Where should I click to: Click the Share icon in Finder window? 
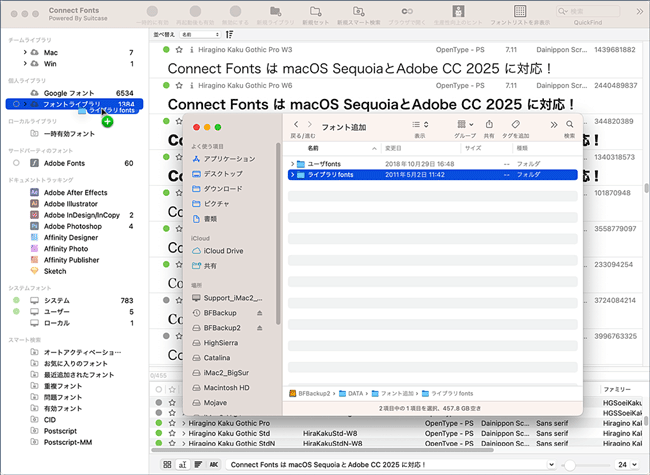point(489,124)
